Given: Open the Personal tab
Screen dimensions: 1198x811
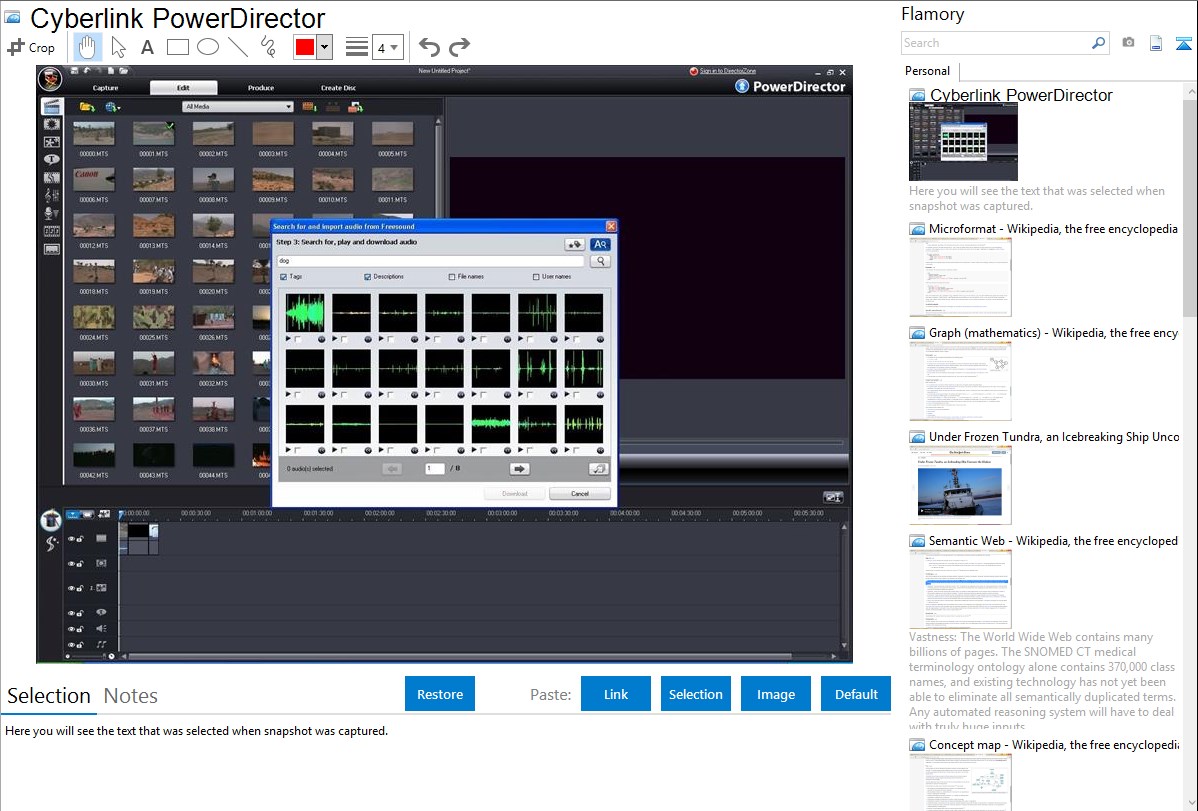Looking at the screenshot, I should pyautogui.click(x=927, y=71).
